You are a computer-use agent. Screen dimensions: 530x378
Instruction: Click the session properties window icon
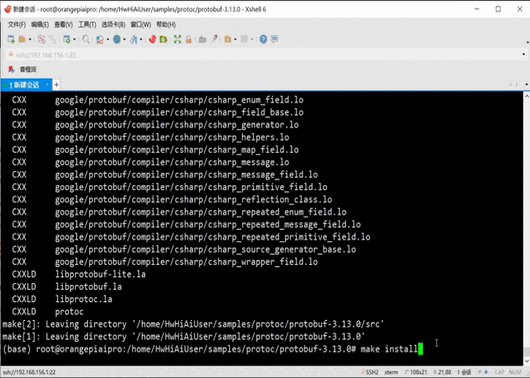click(67, 40)
